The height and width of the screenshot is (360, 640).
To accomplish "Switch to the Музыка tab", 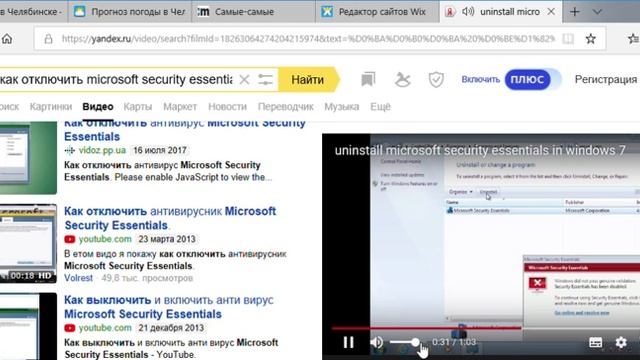I will click(342, 107).
